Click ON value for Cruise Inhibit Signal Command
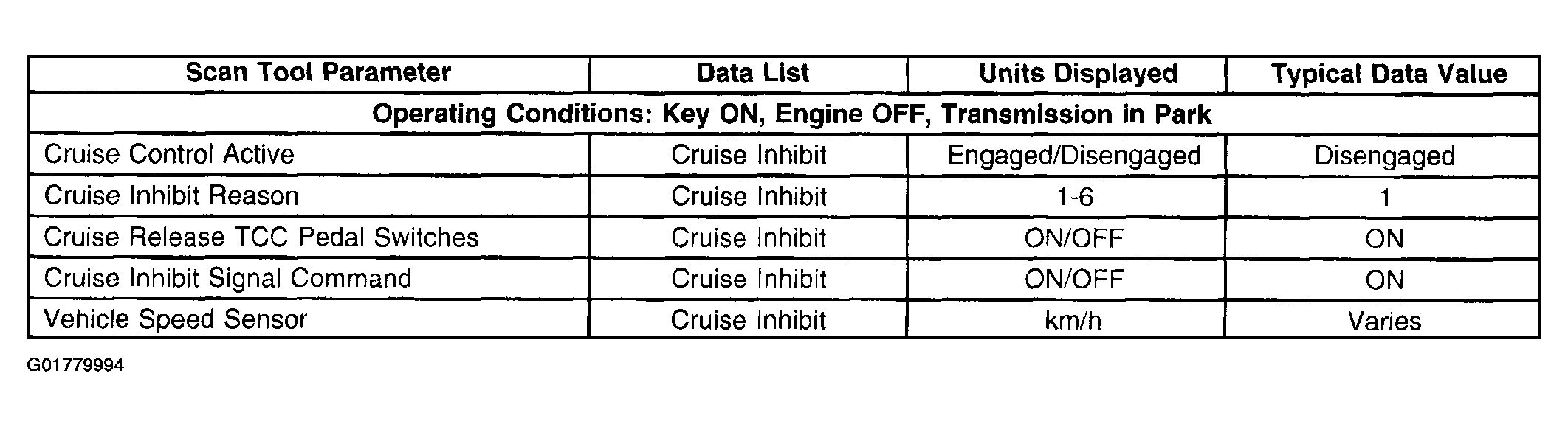This screenshot has height=427, width=1568. (x=1384, y=280)
